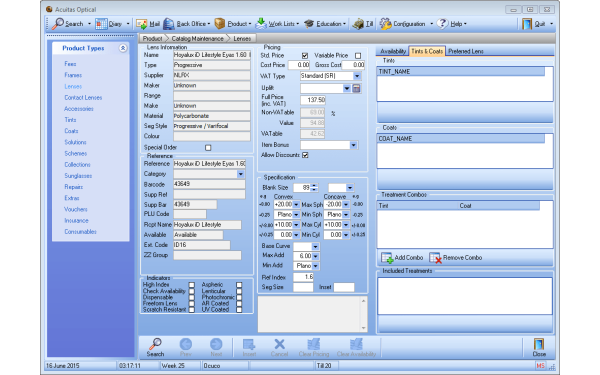The width and height of the screenshot is (600, 375).
Task: Collapse the Product Types panel chevron
Action: [x=123, y=48]
